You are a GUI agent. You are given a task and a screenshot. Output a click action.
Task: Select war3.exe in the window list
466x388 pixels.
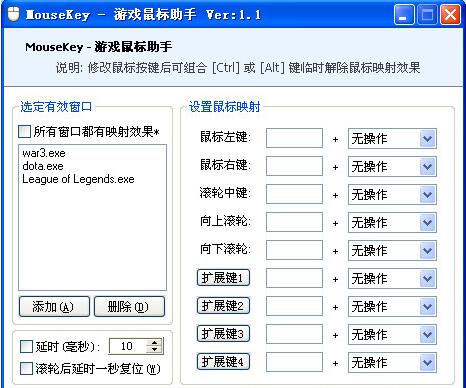click(x=44, y=153)
